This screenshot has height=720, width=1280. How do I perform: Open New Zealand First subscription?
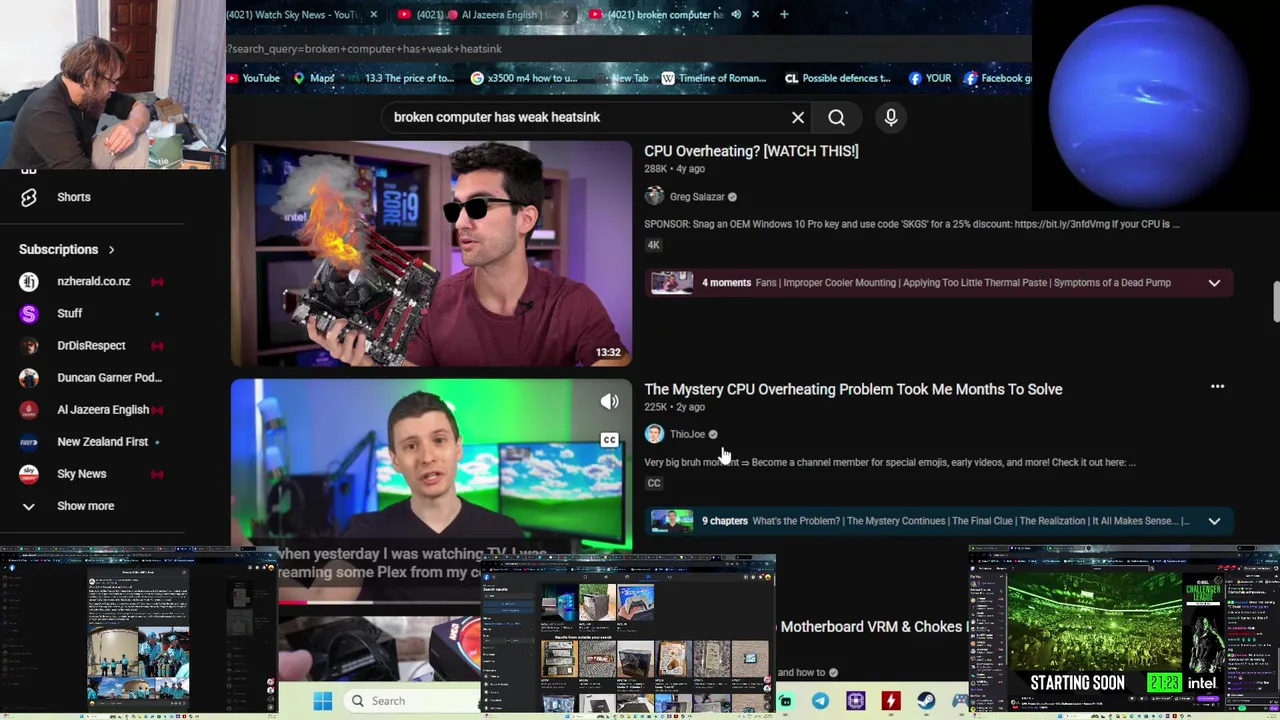[102, 441]
